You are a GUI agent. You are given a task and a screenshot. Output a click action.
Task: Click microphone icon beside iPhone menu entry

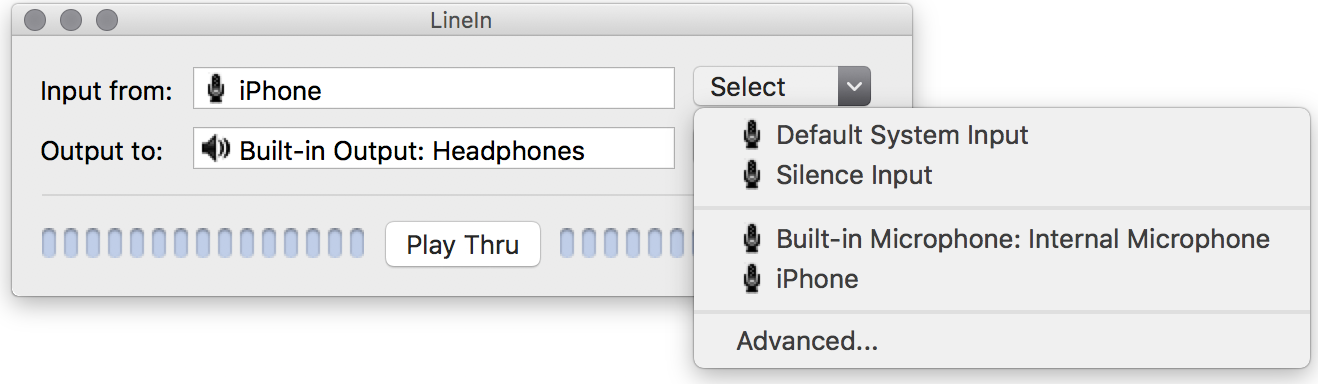click(x=751, y=279)
